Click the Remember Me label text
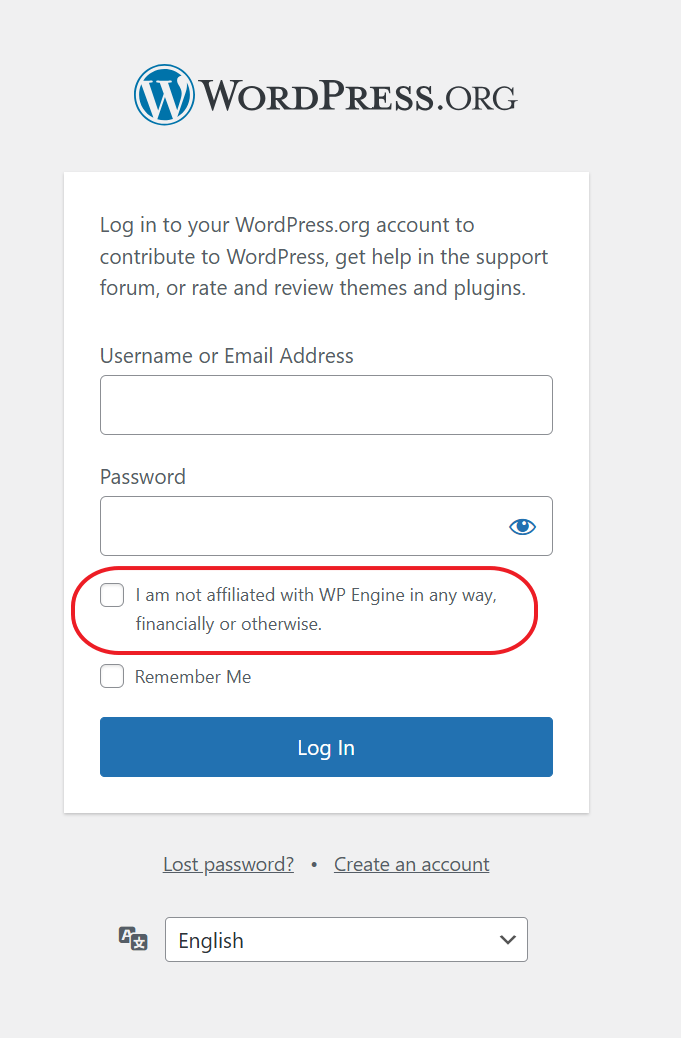 coord(193,677)
